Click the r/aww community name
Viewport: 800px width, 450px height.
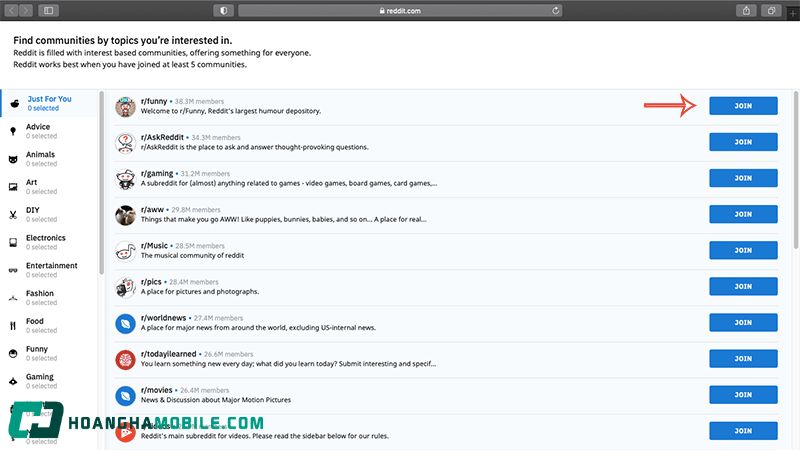click(152, 210)
